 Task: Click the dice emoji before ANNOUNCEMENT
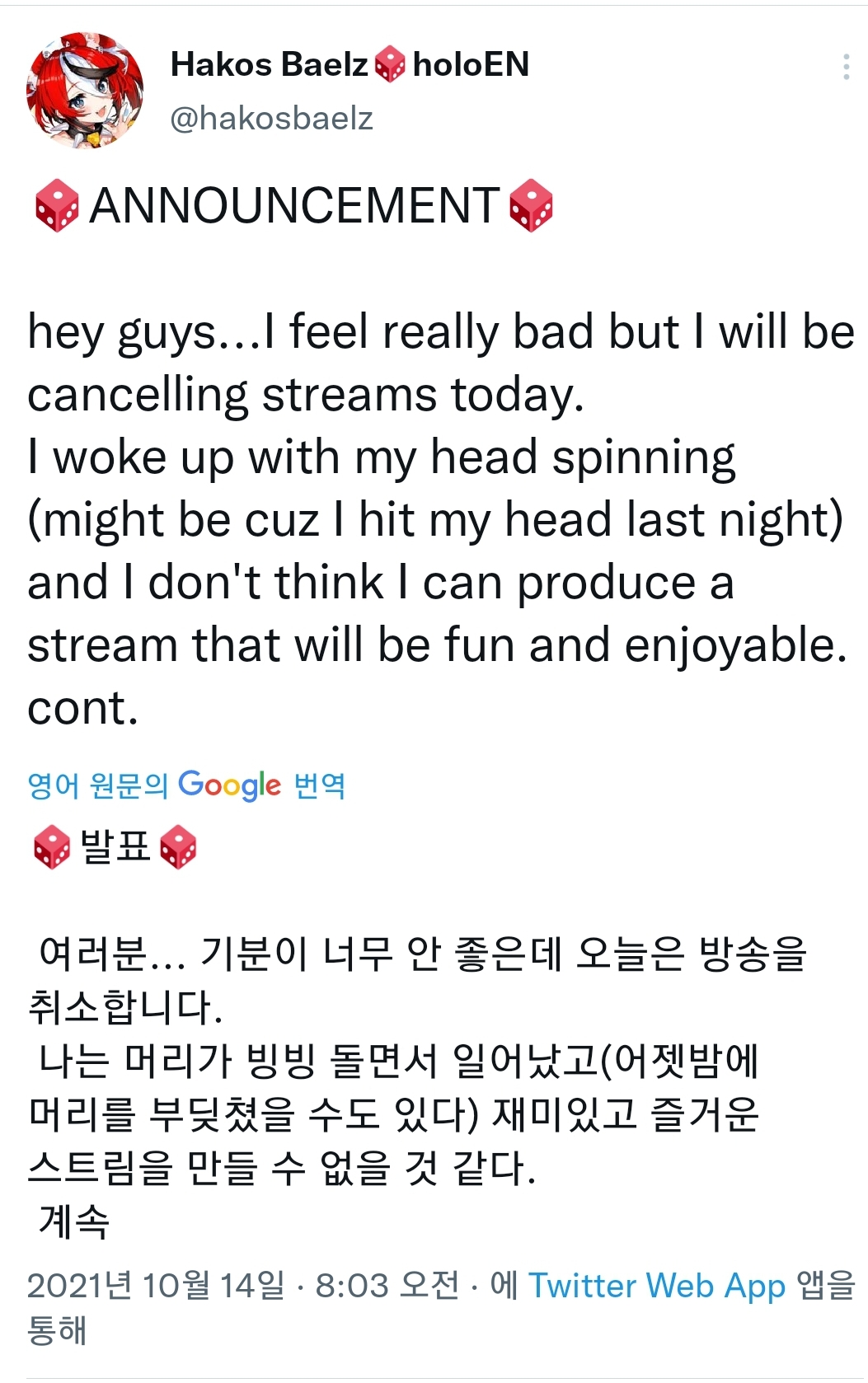(x=56, y=206)
